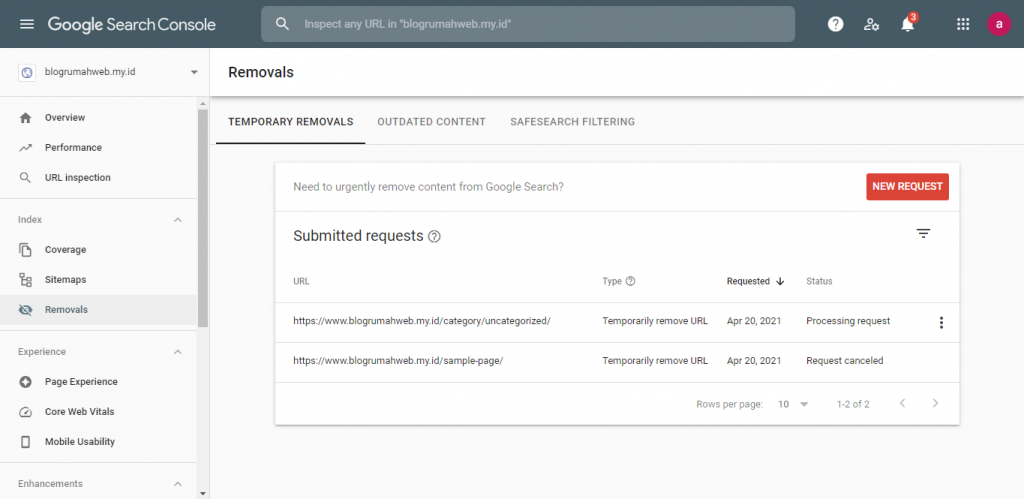The image size is (1024, 499).
Task: Click the URL column header
Action: coord(301,282)
